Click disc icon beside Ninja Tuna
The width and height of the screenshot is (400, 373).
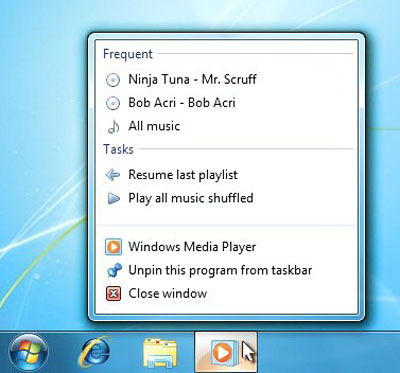[x=113, y=80]
